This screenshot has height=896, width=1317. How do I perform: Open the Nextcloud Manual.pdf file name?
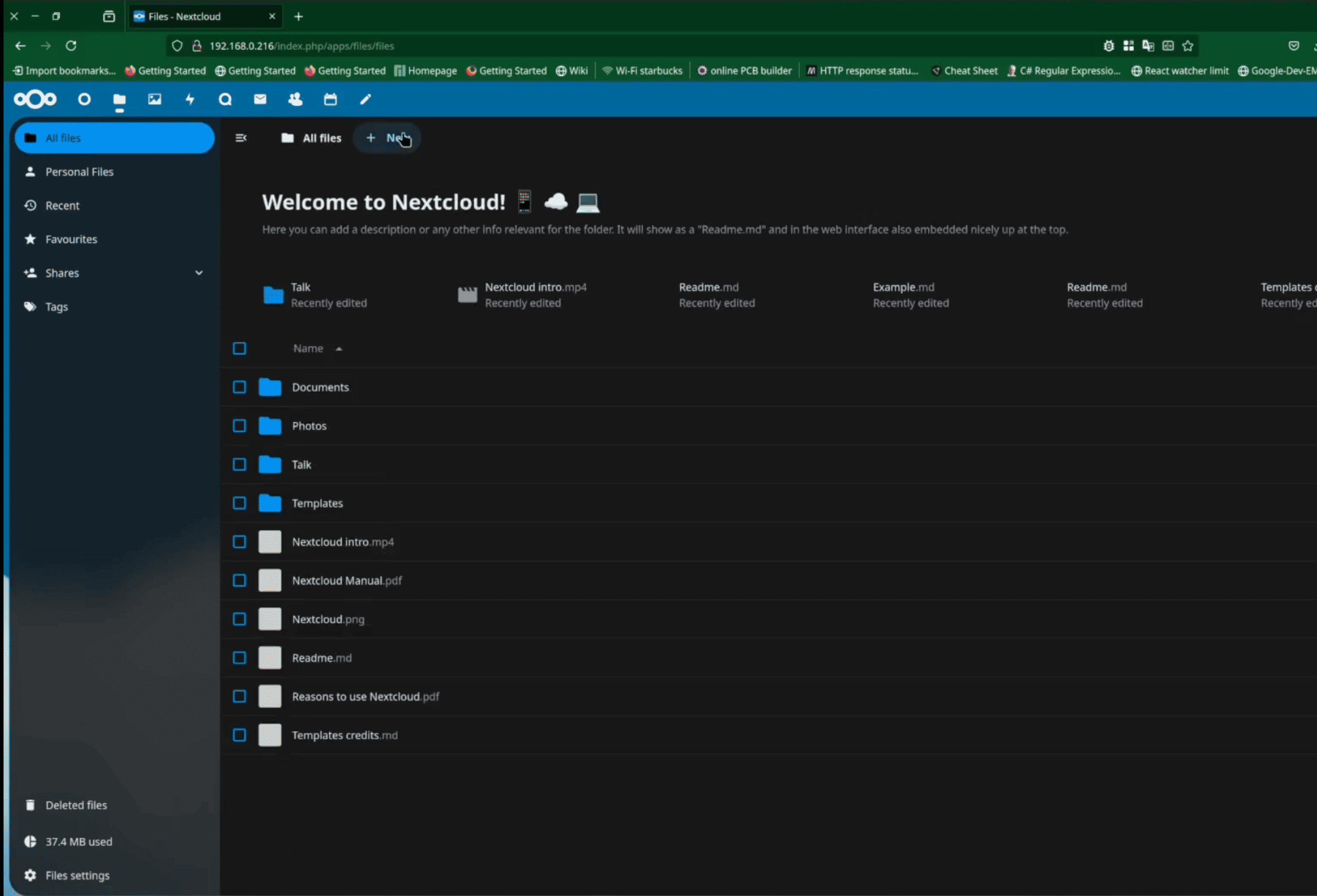point(347,580)
